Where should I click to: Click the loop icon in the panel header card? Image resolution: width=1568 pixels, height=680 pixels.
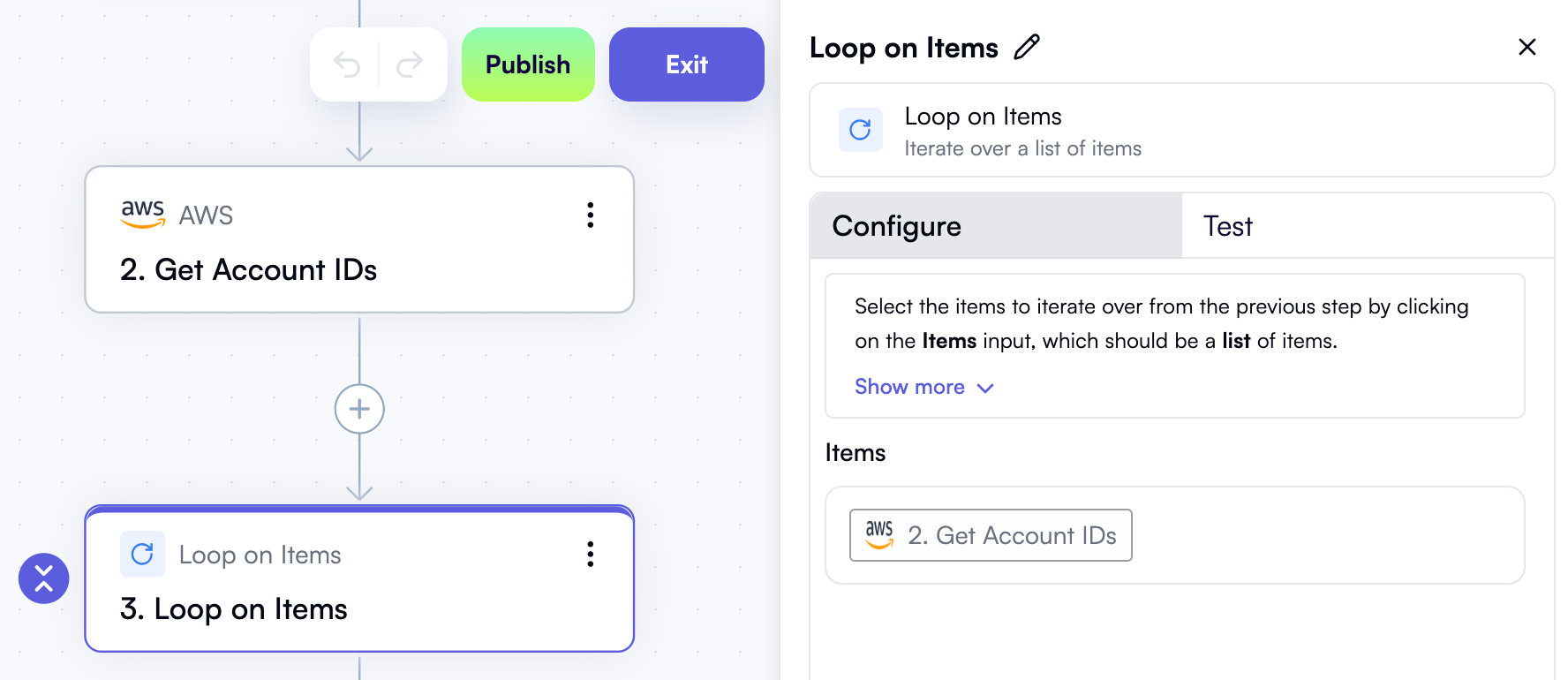(x=860, y=129)
